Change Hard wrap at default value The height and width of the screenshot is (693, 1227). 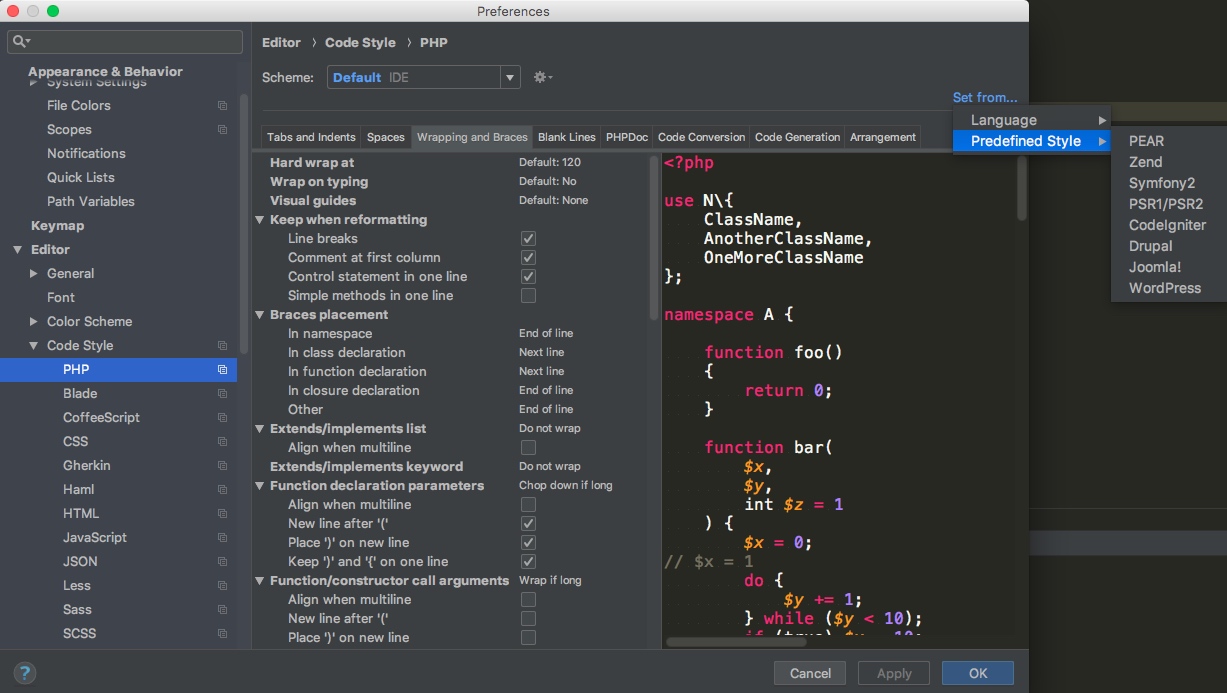(x=550, y=162)
